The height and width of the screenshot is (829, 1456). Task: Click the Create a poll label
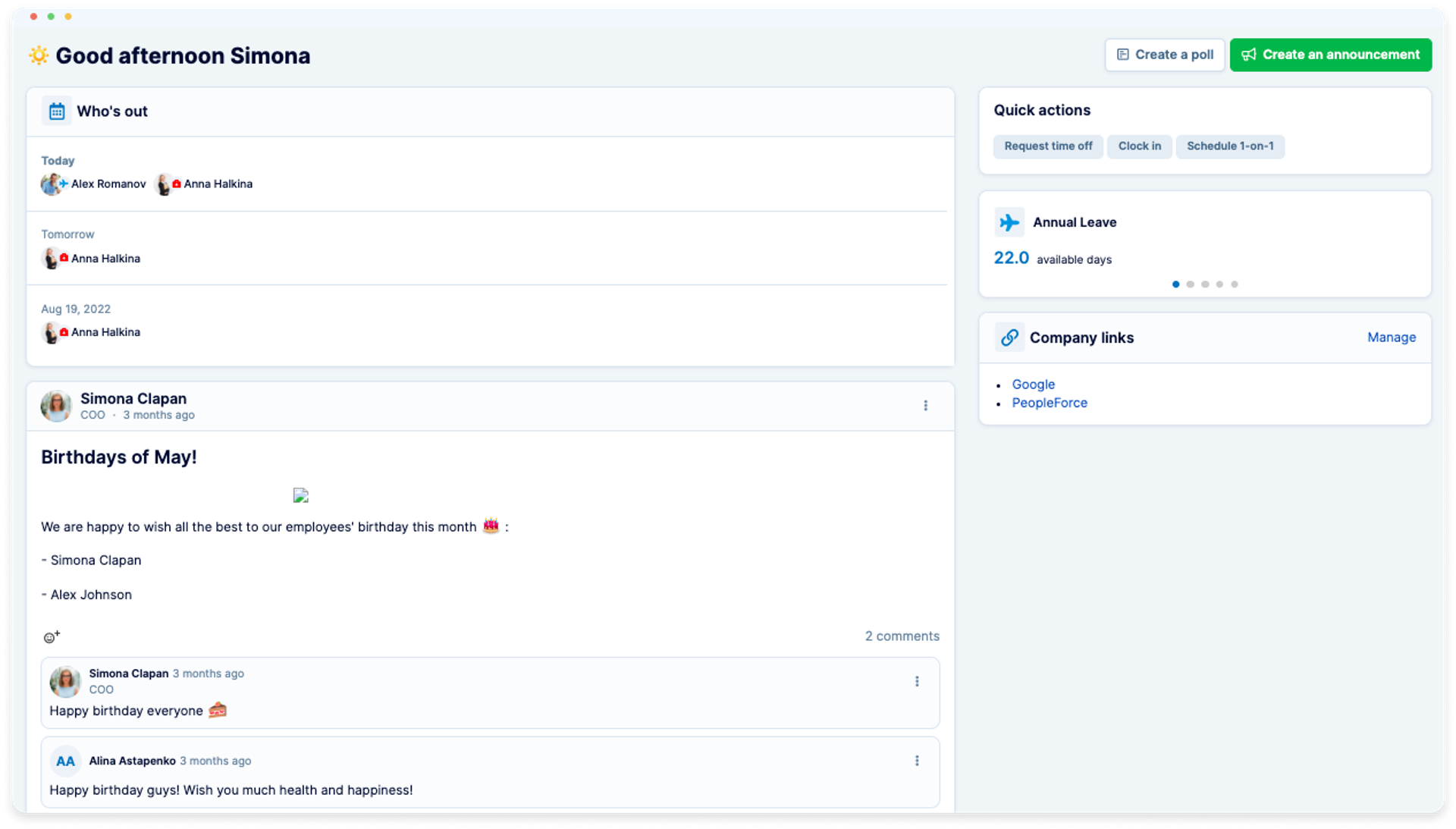click(1175, 55)
